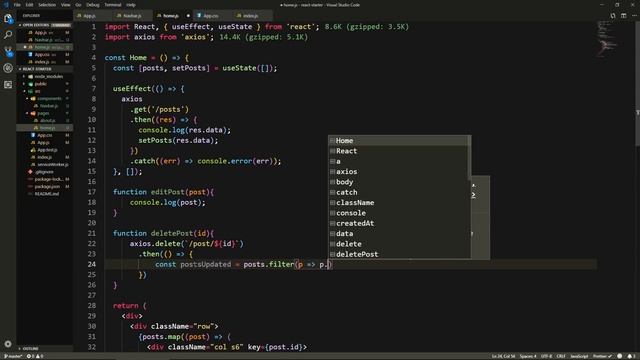Image resolution: width=640 pixels, height=360 pixels.
Task: Switch to the Navbar.js editor tab
Action: (132, 16)
